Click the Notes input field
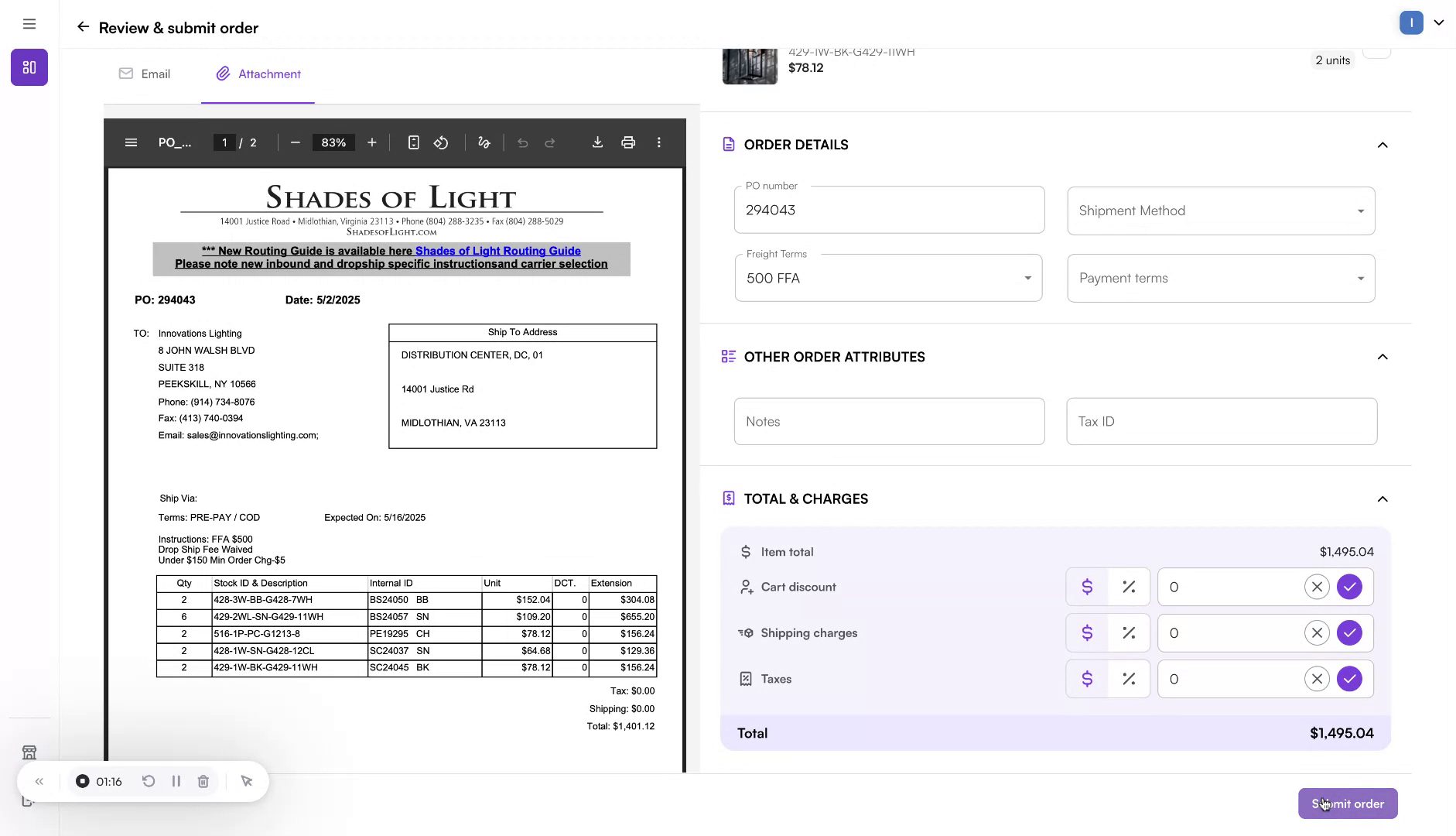The image size is (1456, 836). 888,421
